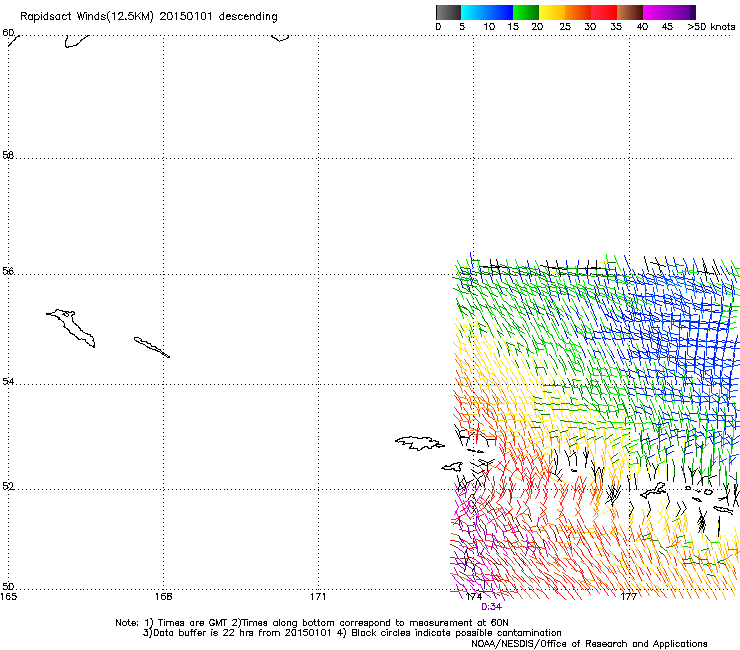Click the longitude label '177'
Screen dimensions: 740x650
coord(629,597)
